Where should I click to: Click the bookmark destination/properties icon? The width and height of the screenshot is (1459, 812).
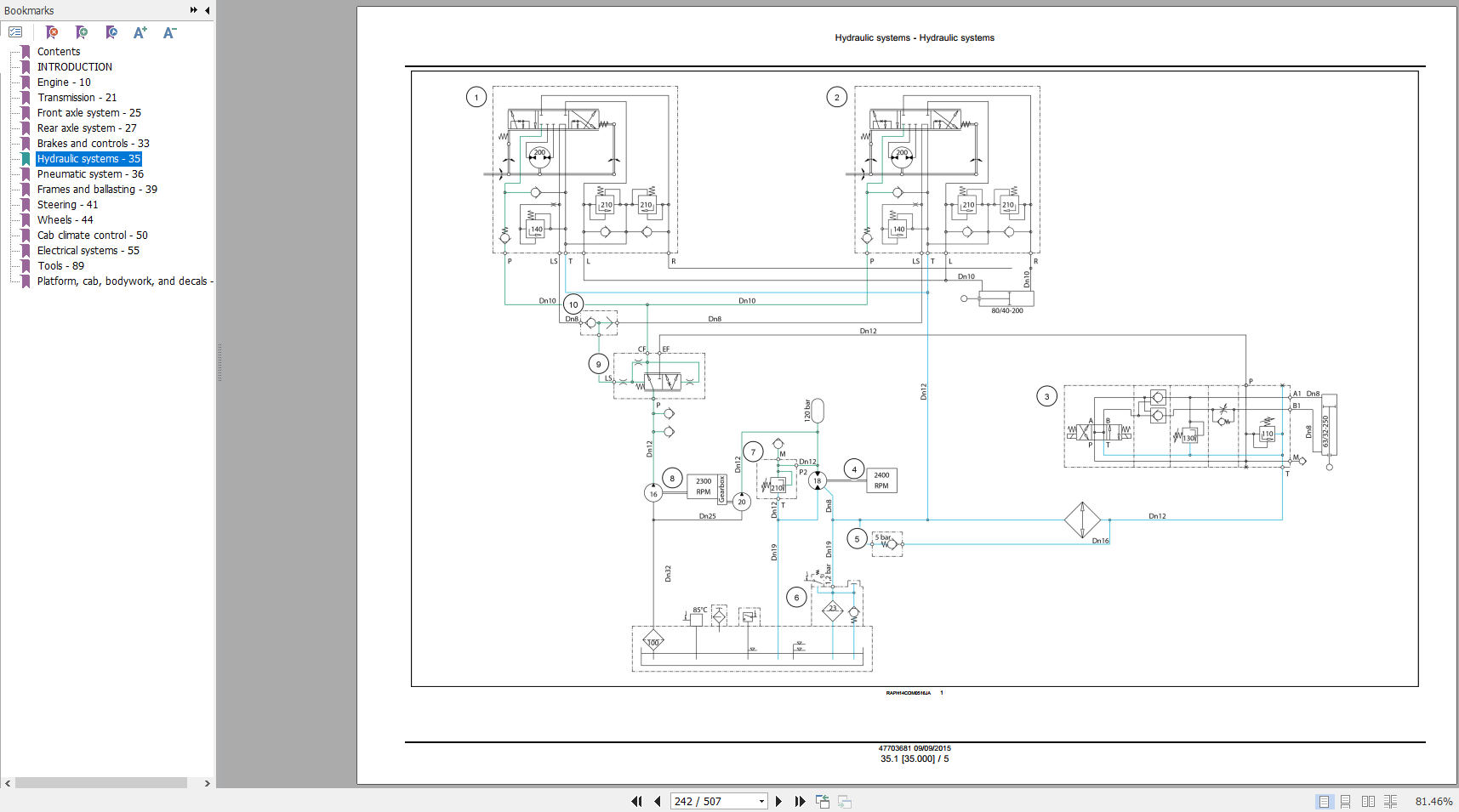pos(111,32)
